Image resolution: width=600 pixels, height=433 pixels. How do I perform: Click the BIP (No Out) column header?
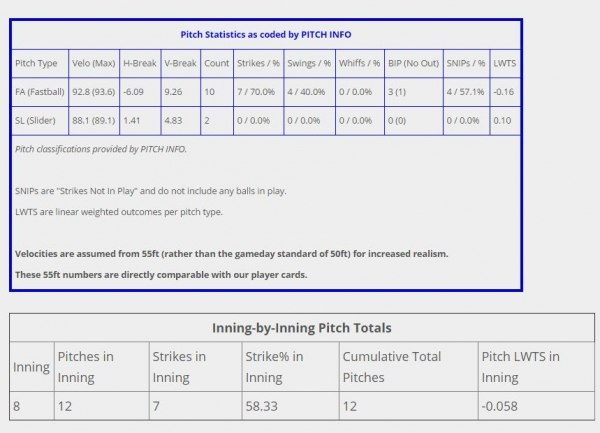414,63
